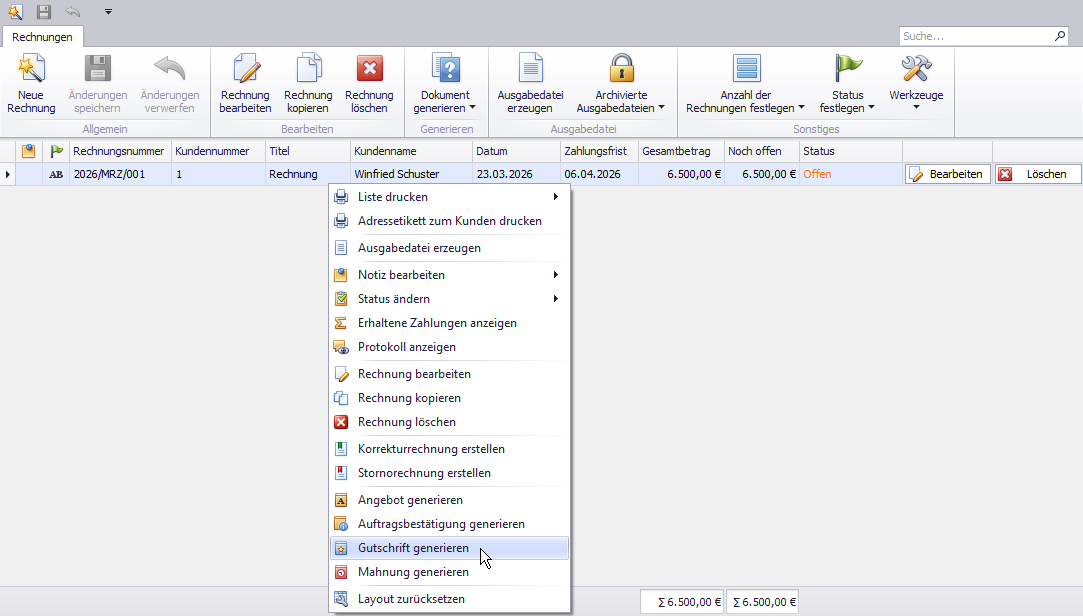The width and height of the screenshot is (1083, 616).
Task: Expand Anzahl der Rechnungen festlegen dropdown
Action: point(745,102)
